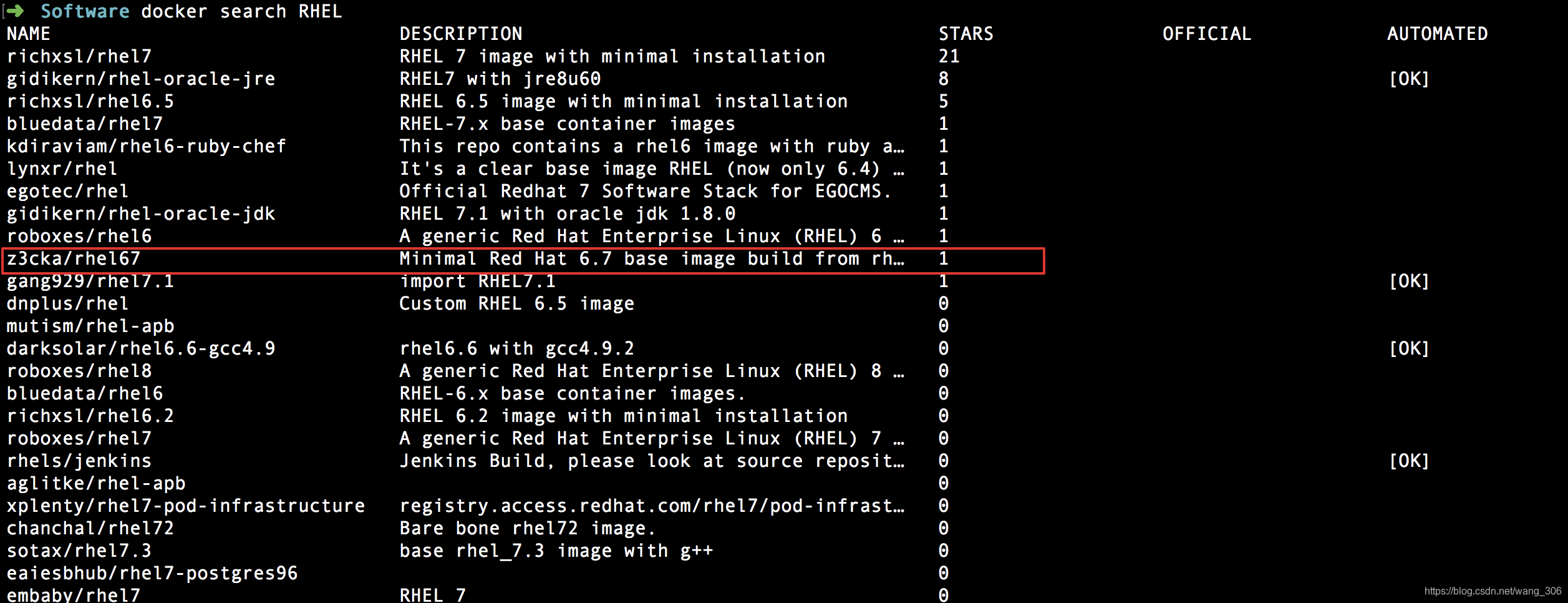
Task: Click the OFFICIAL column header
Action: tap(1207, 34)
